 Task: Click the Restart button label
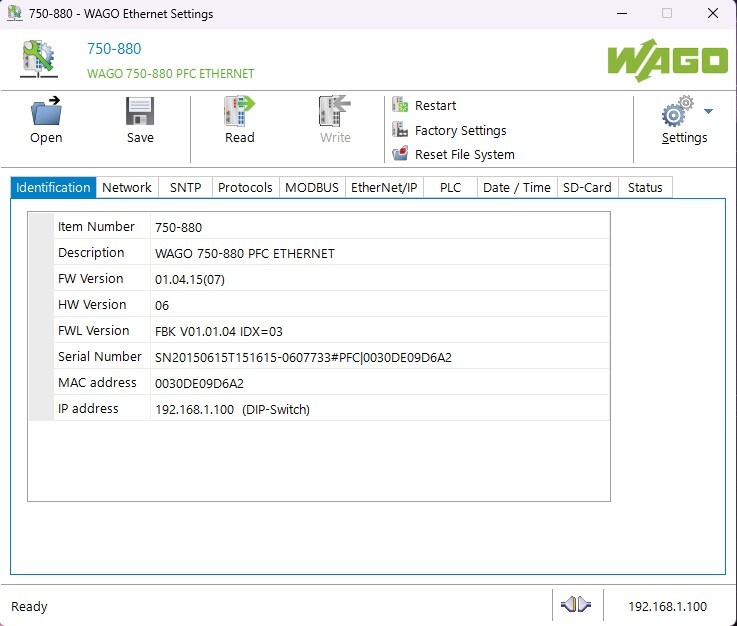pos(435,105)
